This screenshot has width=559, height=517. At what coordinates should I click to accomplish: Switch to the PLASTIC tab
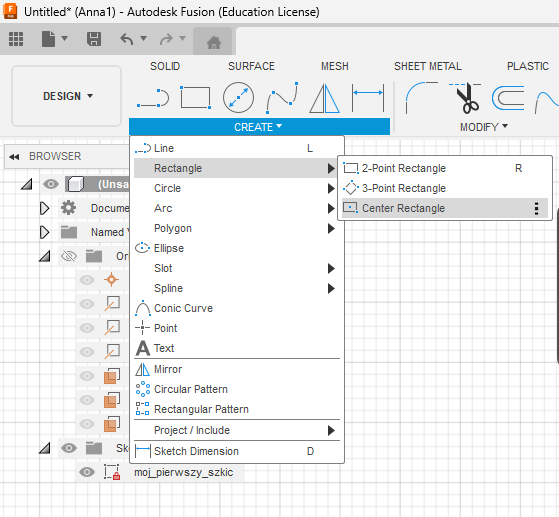click(x=528, y=66)
